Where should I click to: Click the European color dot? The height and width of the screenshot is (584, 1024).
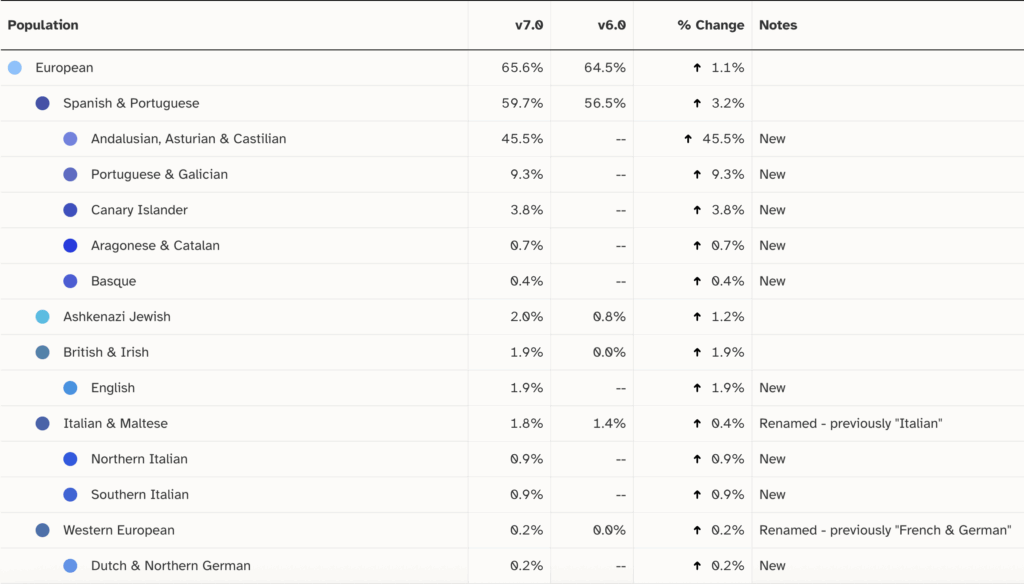(x=14, y=68)
